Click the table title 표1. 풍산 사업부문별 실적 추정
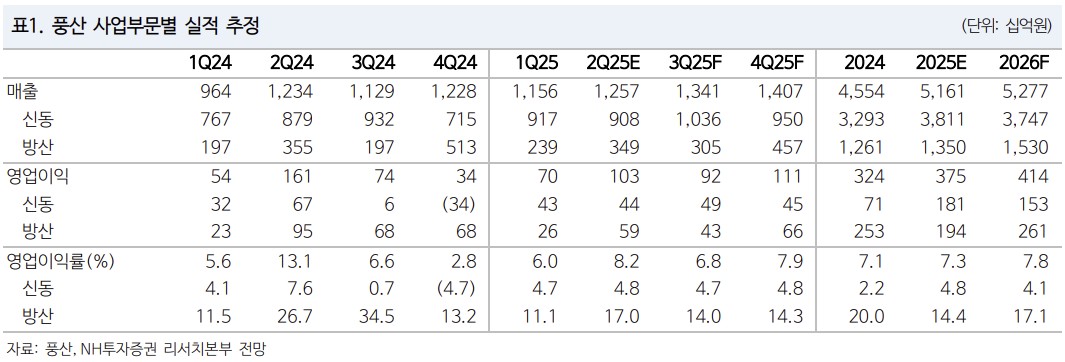This screenshot has height=362, width=1065. (132, 26)
